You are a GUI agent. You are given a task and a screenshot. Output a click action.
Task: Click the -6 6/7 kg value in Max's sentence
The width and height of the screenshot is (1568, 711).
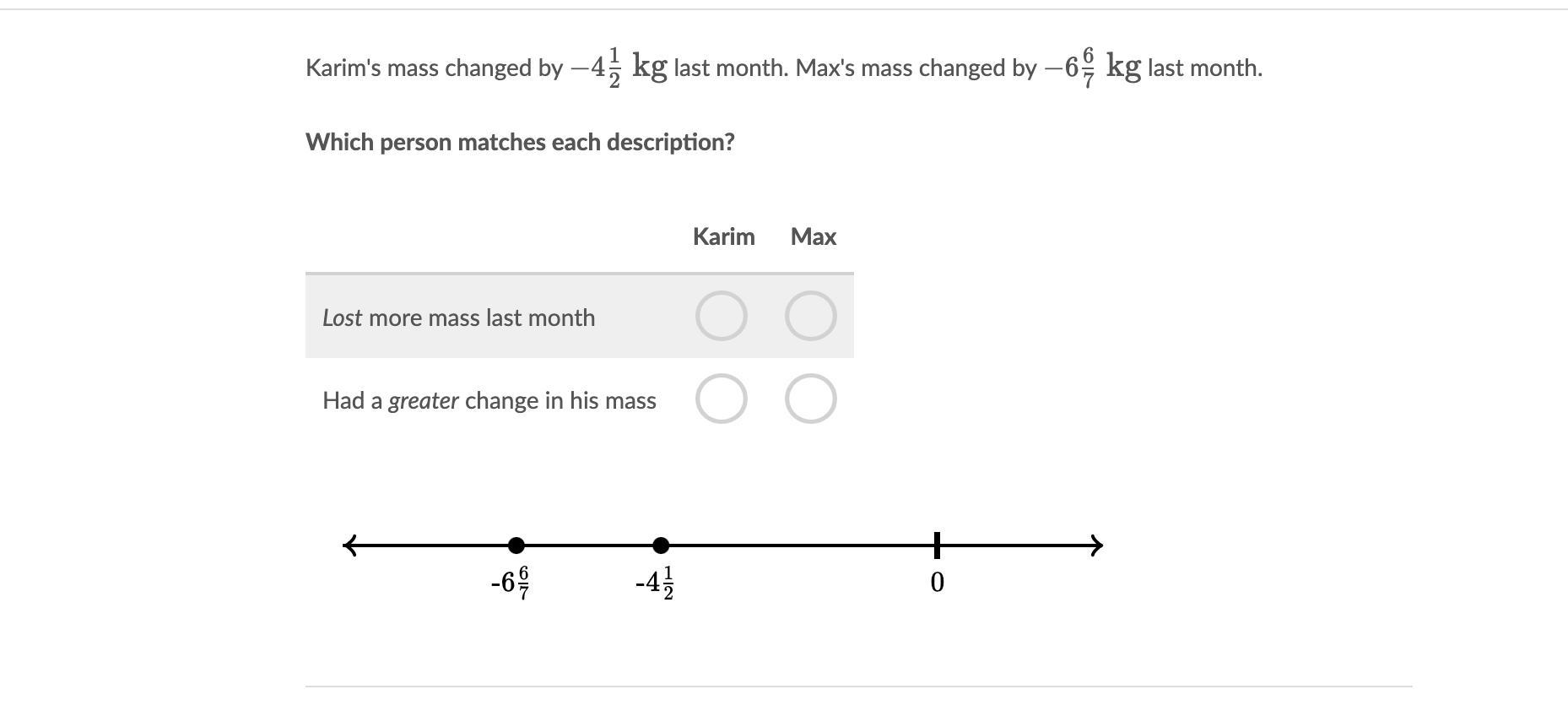coord(1092,68)
